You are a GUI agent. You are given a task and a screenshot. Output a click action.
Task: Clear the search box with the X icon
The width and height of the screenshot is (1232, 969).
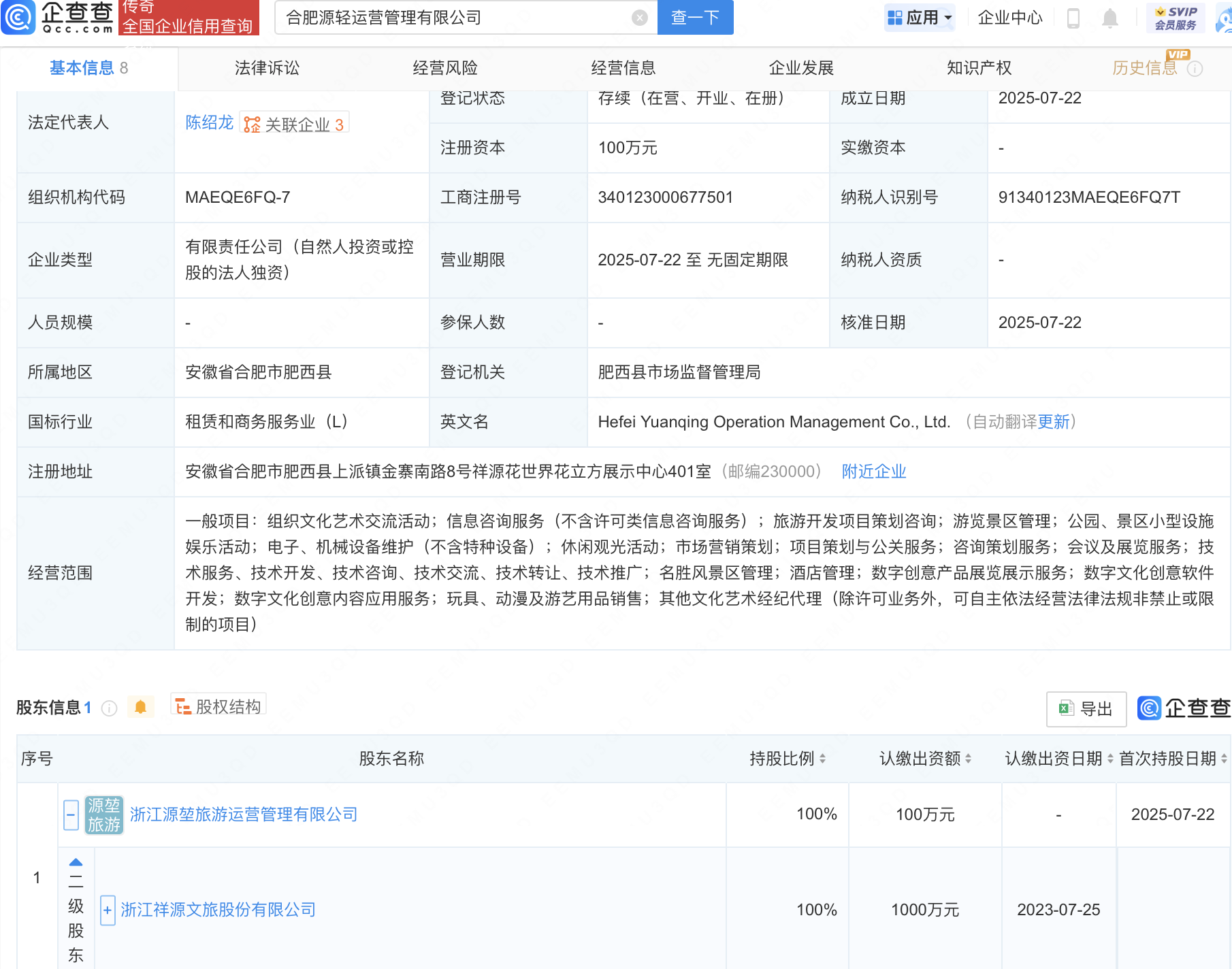(639, 18)
